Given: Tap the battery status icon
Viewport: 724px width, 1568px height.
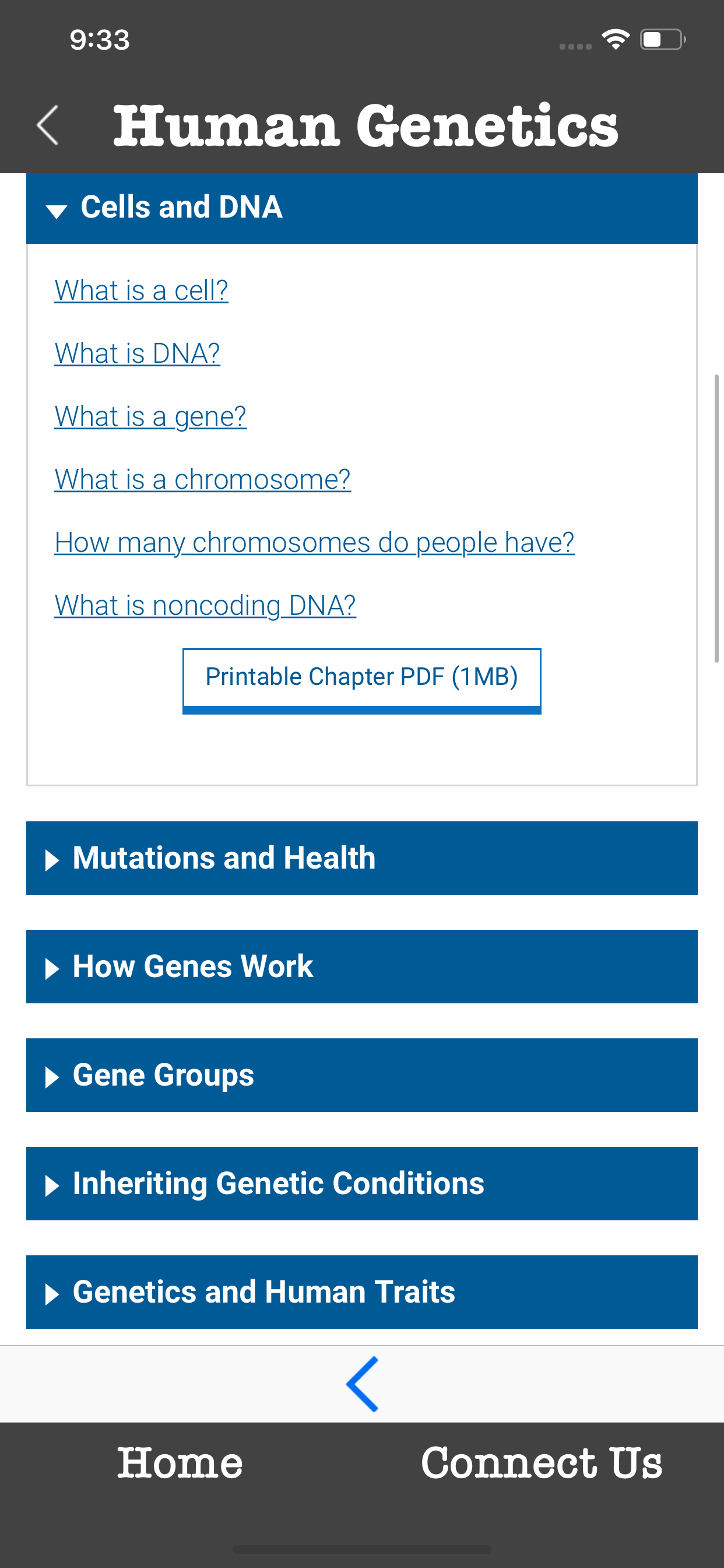Looking at the screenshot, I should point(662,40).
